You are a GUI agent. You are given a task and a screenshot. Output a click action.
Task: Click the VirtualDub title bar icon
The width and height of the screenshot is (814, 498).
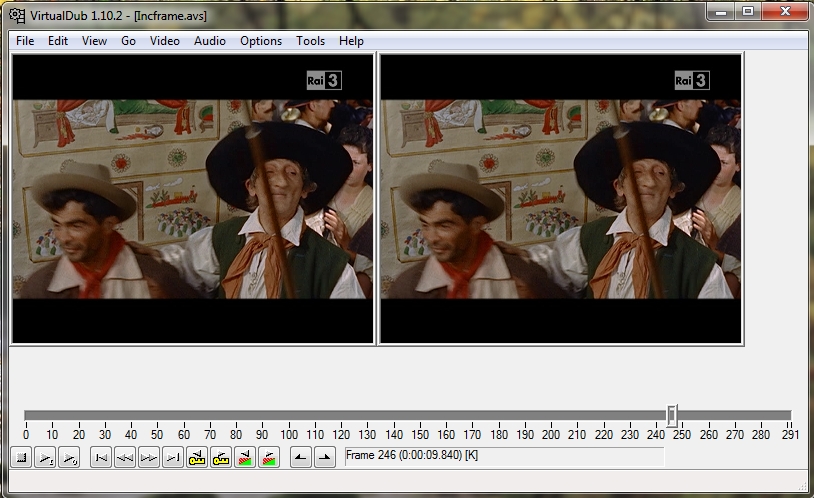click(x=17, y=16)
